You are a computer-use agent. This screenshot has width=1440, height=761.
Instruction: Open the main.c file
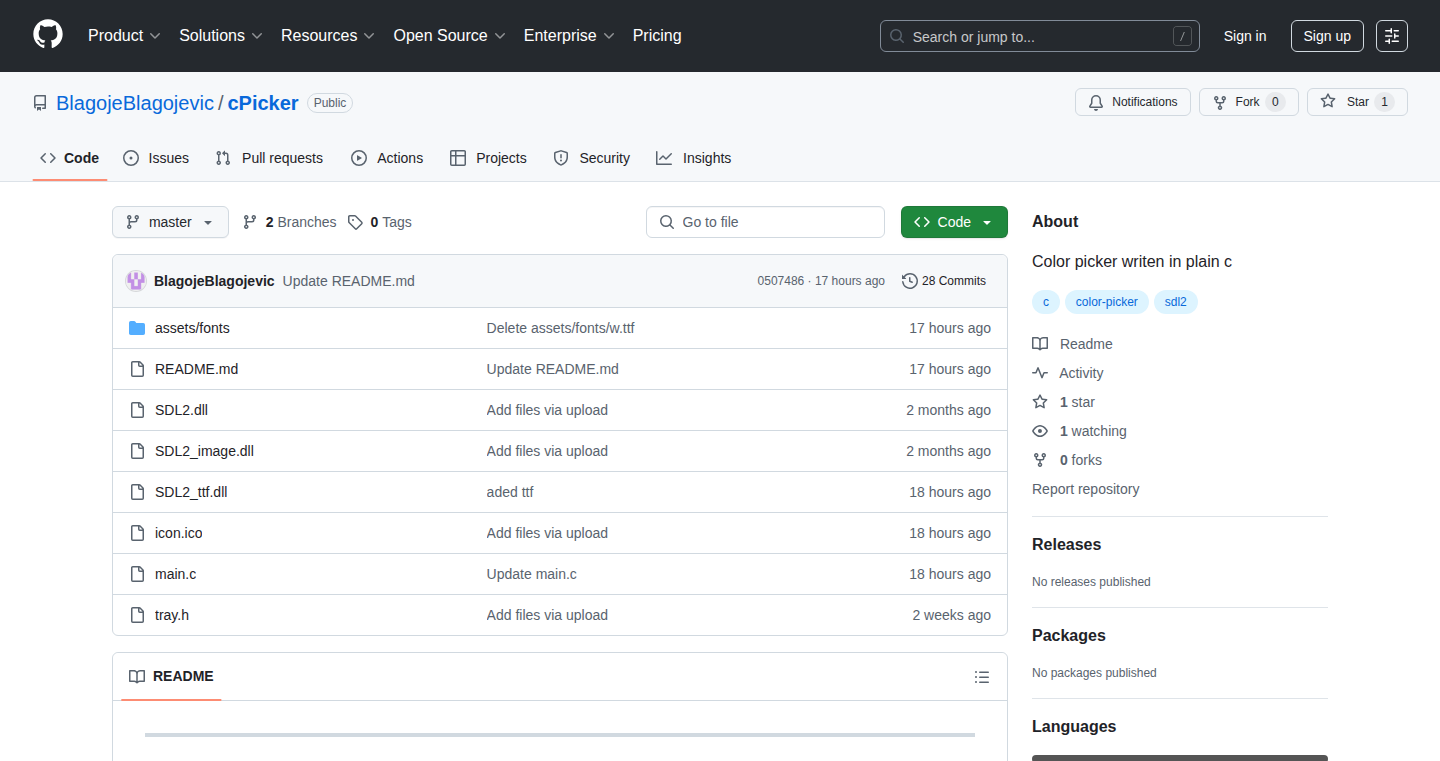[x=175, y=574]
